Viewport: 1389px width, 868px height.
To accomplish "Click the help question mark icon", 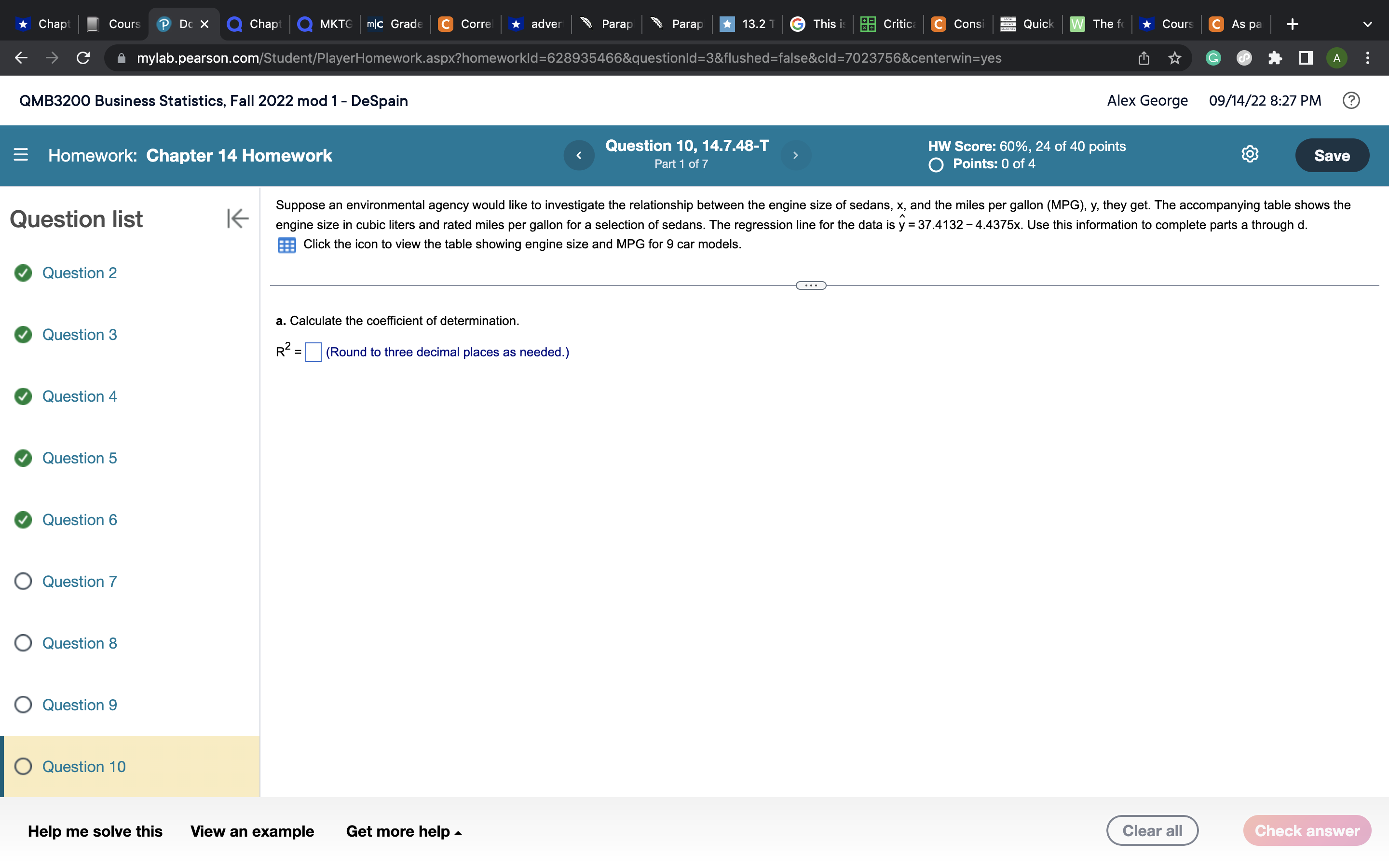I will tap(1350, 100).
